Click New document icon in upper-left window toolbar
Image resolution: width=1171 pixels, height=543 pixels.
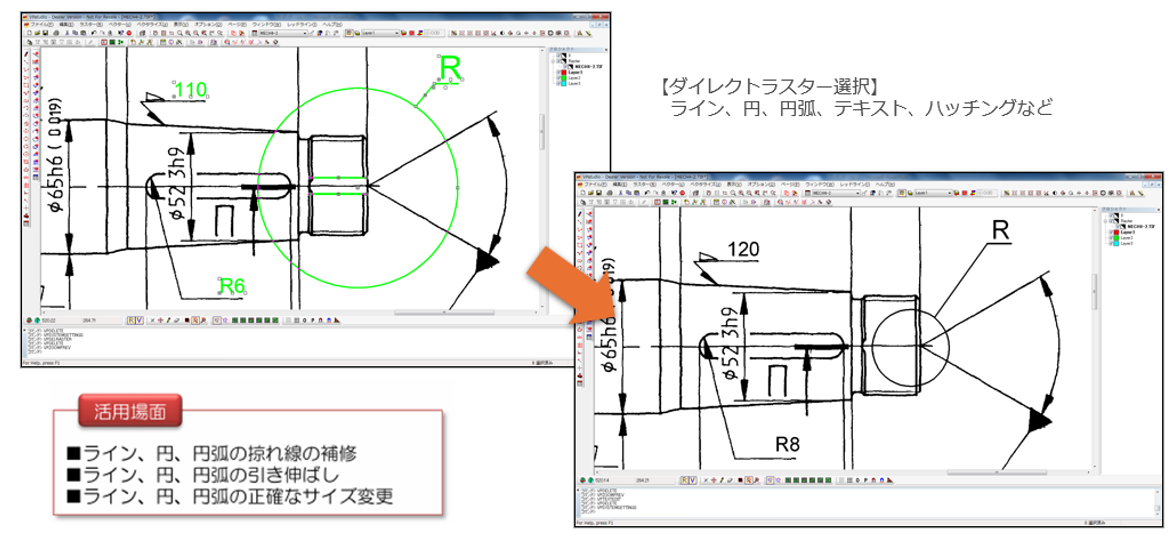(x=30, y=33)
